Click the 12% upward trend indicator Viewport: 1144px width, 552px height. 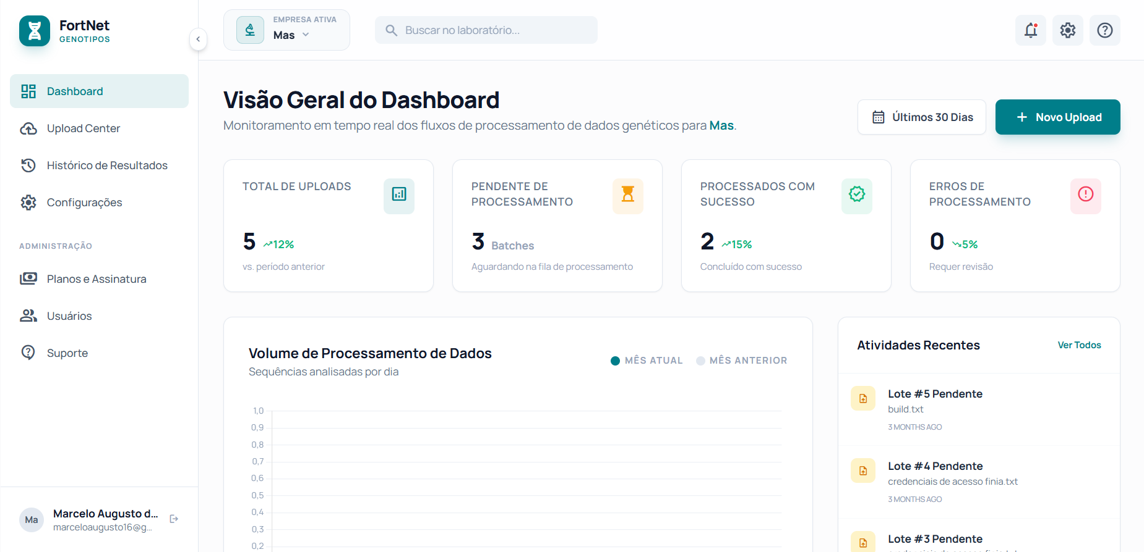(279, 244)
